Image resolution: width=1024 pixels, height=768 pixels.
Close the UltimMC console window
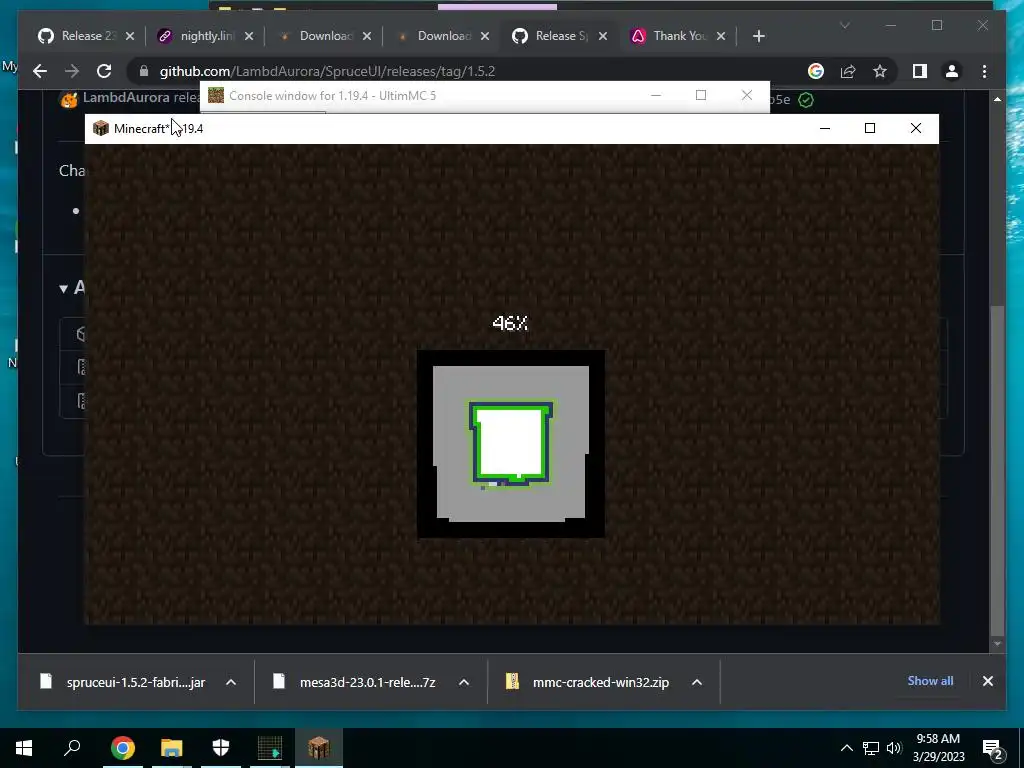point(747,95)
